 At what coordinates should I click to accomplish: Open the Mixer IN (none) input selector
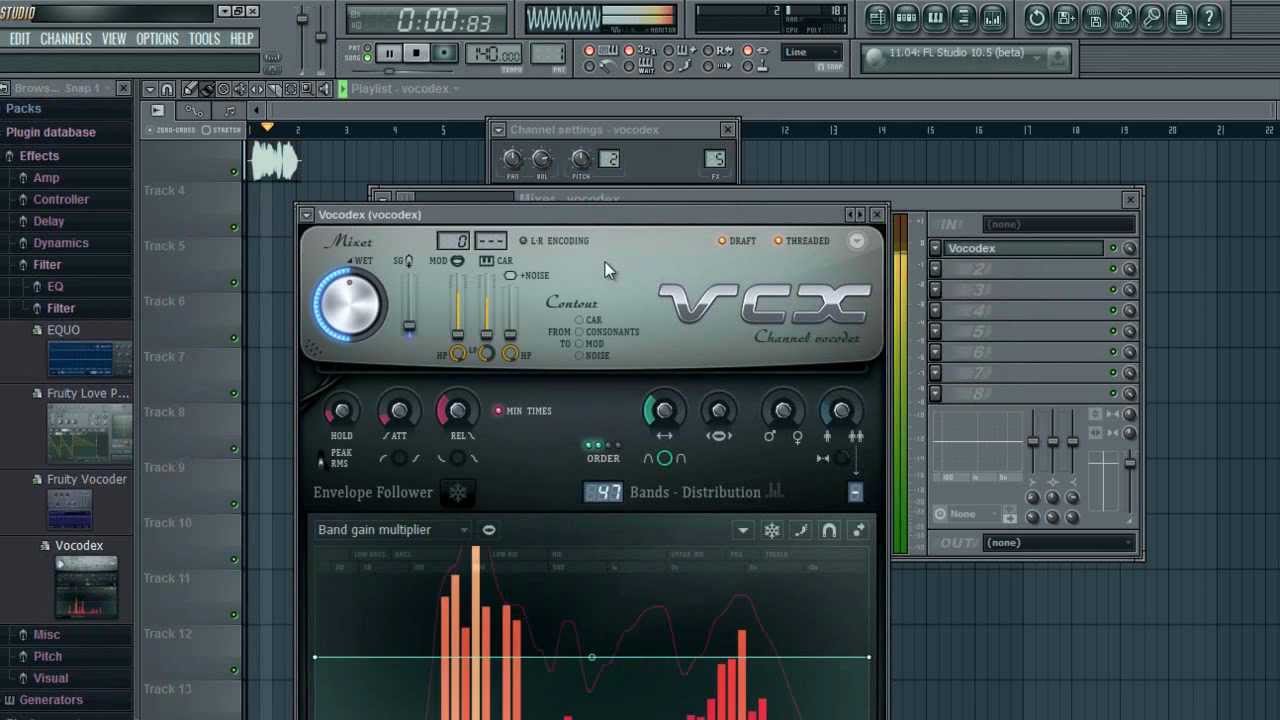(x=1060, y=224)
